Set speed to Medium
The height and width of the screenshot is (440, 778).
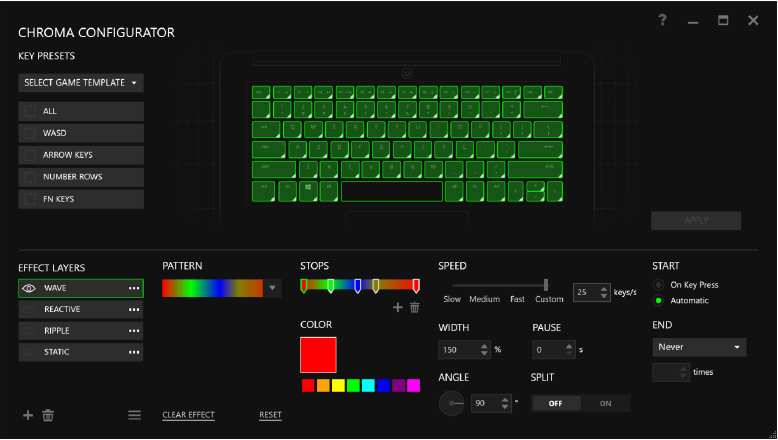point(485,299)
